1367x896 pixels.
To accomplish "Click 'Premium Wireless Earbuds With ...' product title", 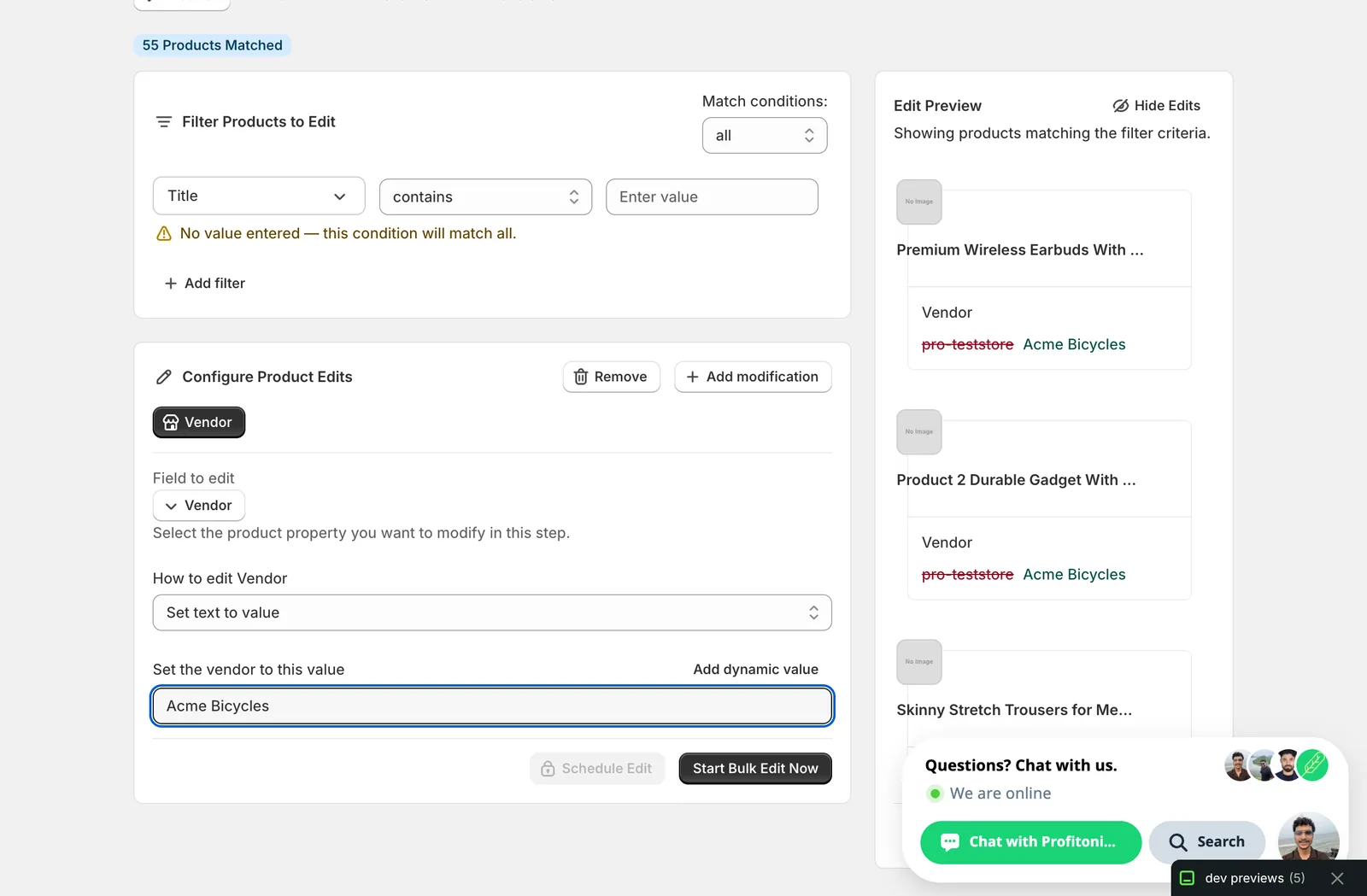I will [1020, 250].
